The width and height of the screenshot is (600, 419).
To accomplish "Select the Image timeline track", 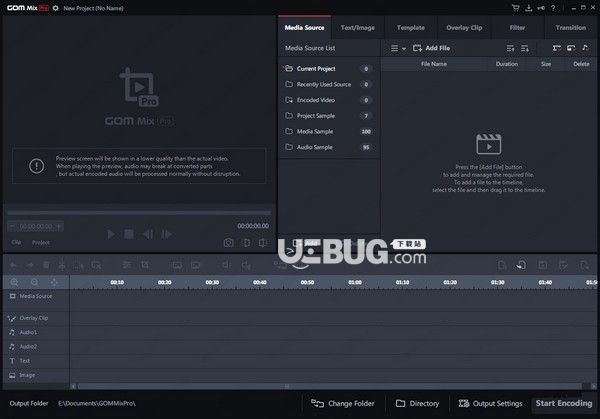I will [36, 375].
